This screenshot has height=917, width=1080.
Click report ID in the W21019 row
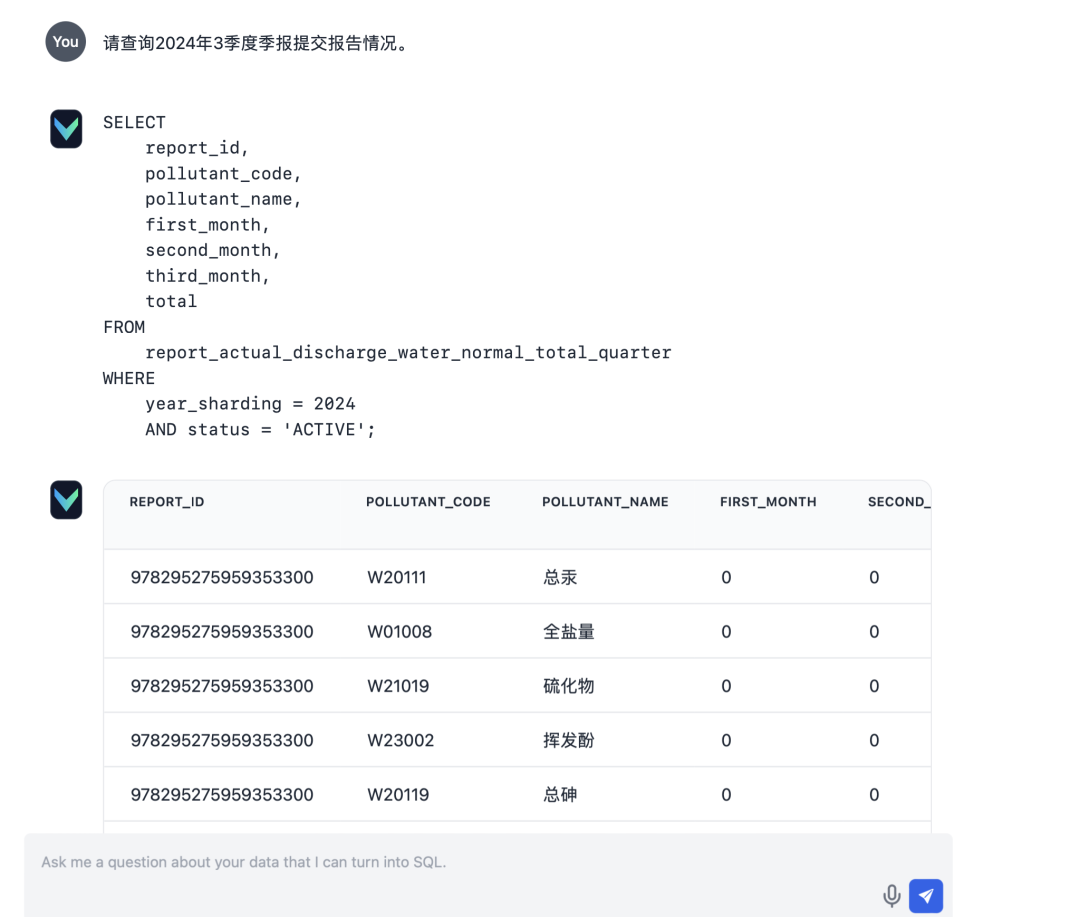click(222, 686)
